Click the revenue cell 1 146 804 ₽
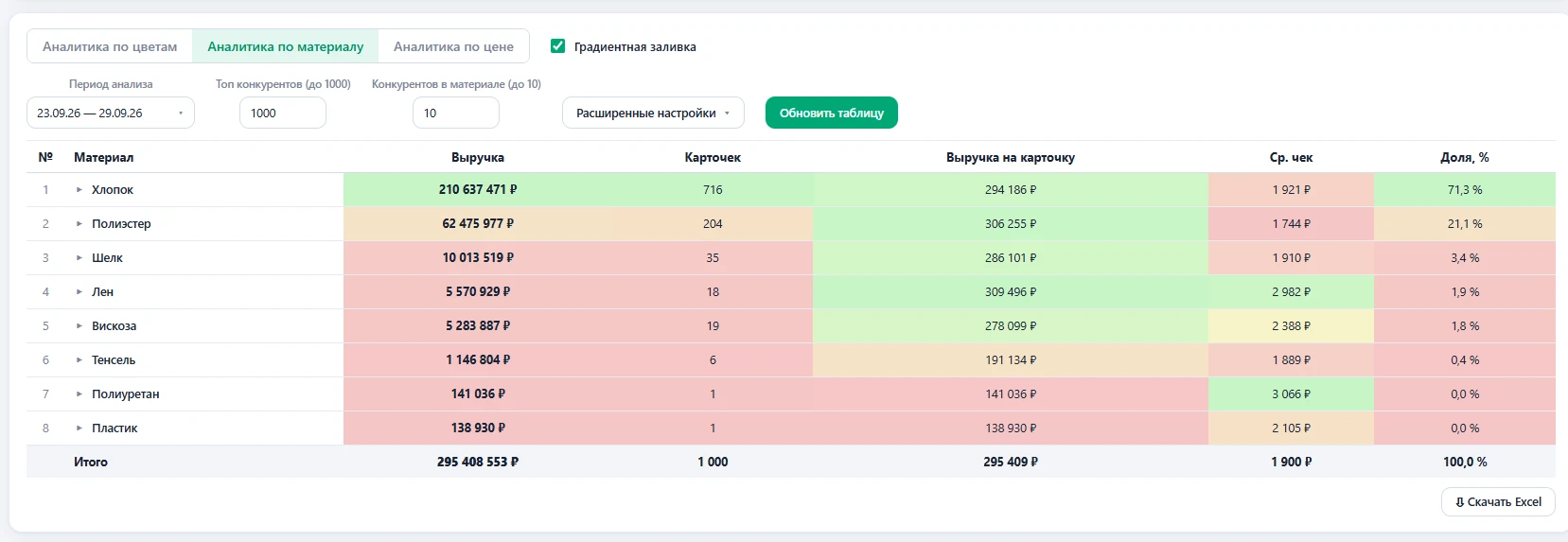The height and width of the screenshot is (542, 1568). pos(478,359)
